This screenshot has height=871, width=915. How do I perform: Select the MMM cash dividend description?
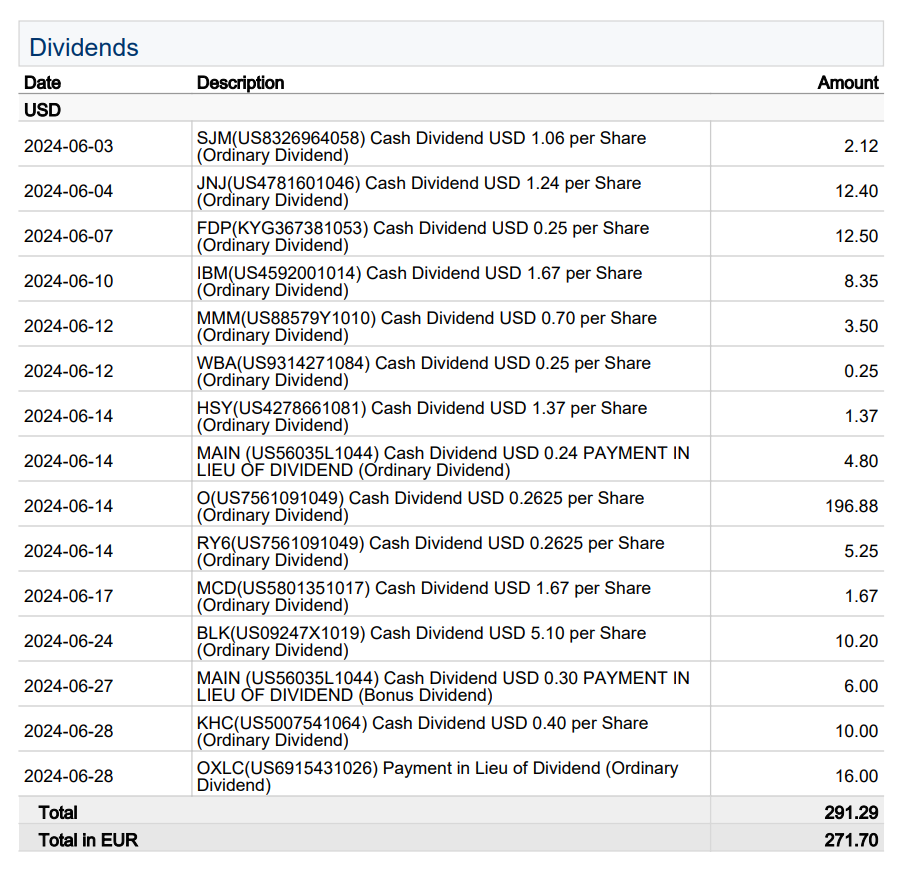[x=426, y=326]
